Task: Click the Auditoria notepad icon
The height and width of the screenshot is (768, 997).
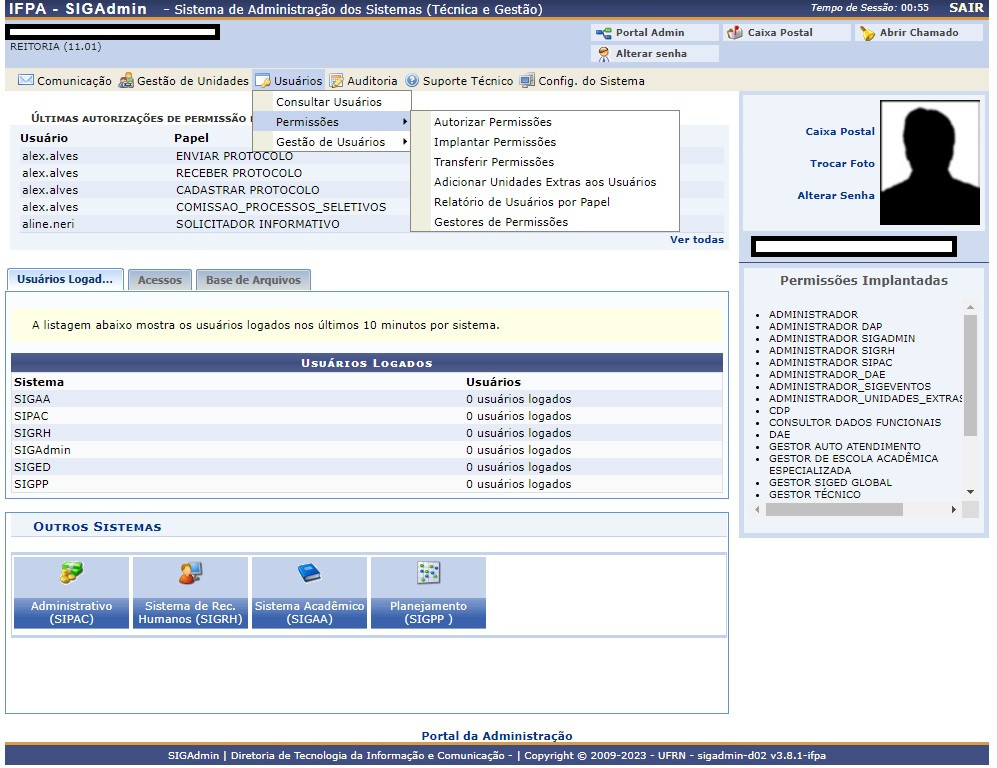Action: 336,81
